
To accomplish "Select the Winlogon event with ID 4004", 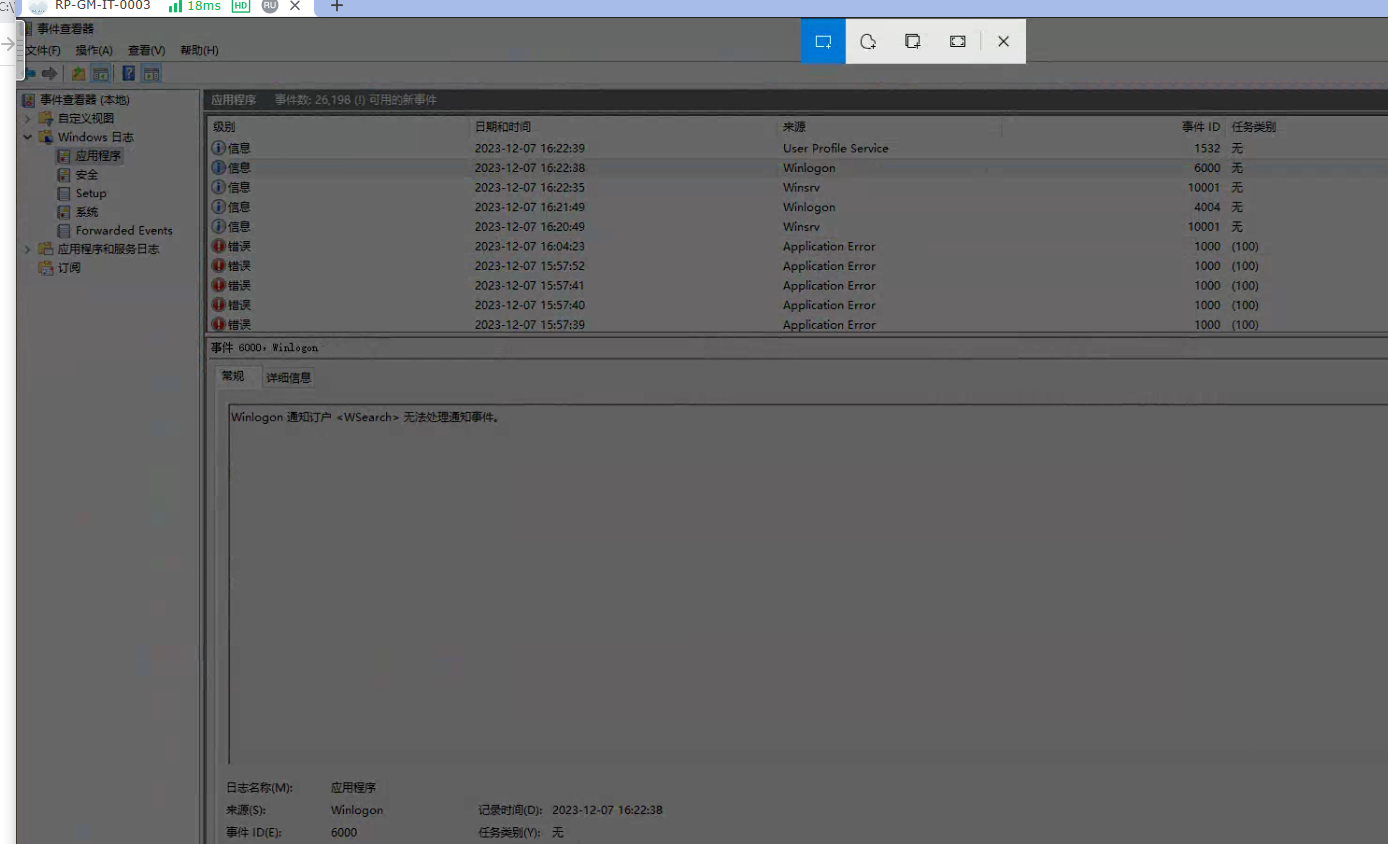I will coord(797,207).
